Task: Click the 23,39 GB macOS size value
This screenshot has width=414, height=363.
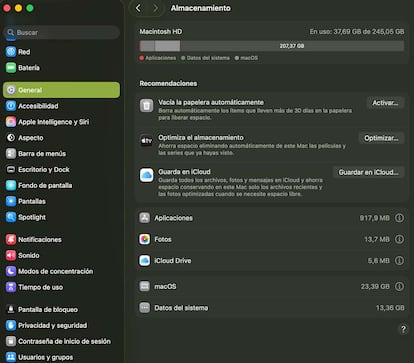Action: (375, 286)
